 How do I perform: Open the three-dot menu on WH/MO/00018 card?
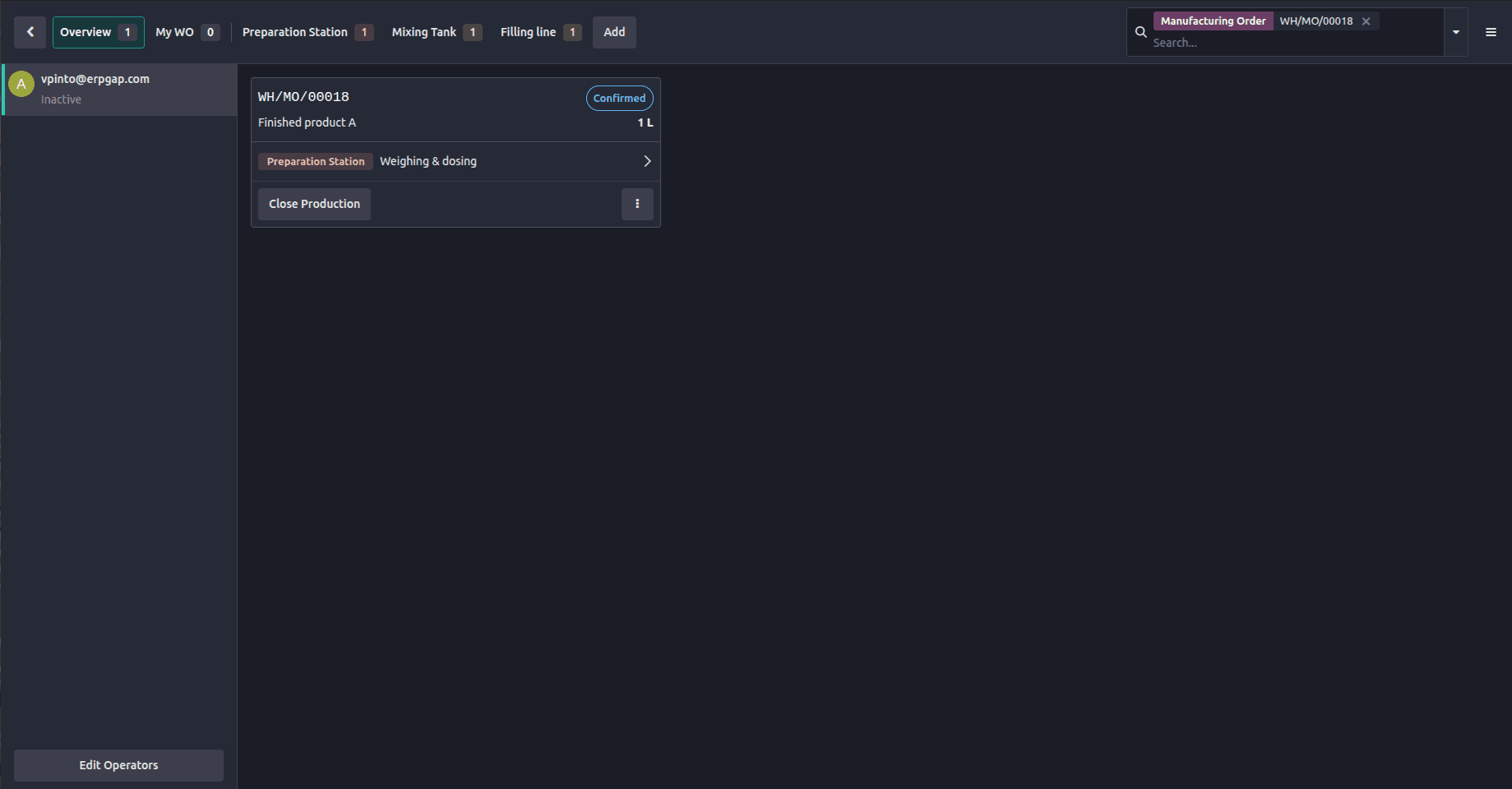(637, 204)
